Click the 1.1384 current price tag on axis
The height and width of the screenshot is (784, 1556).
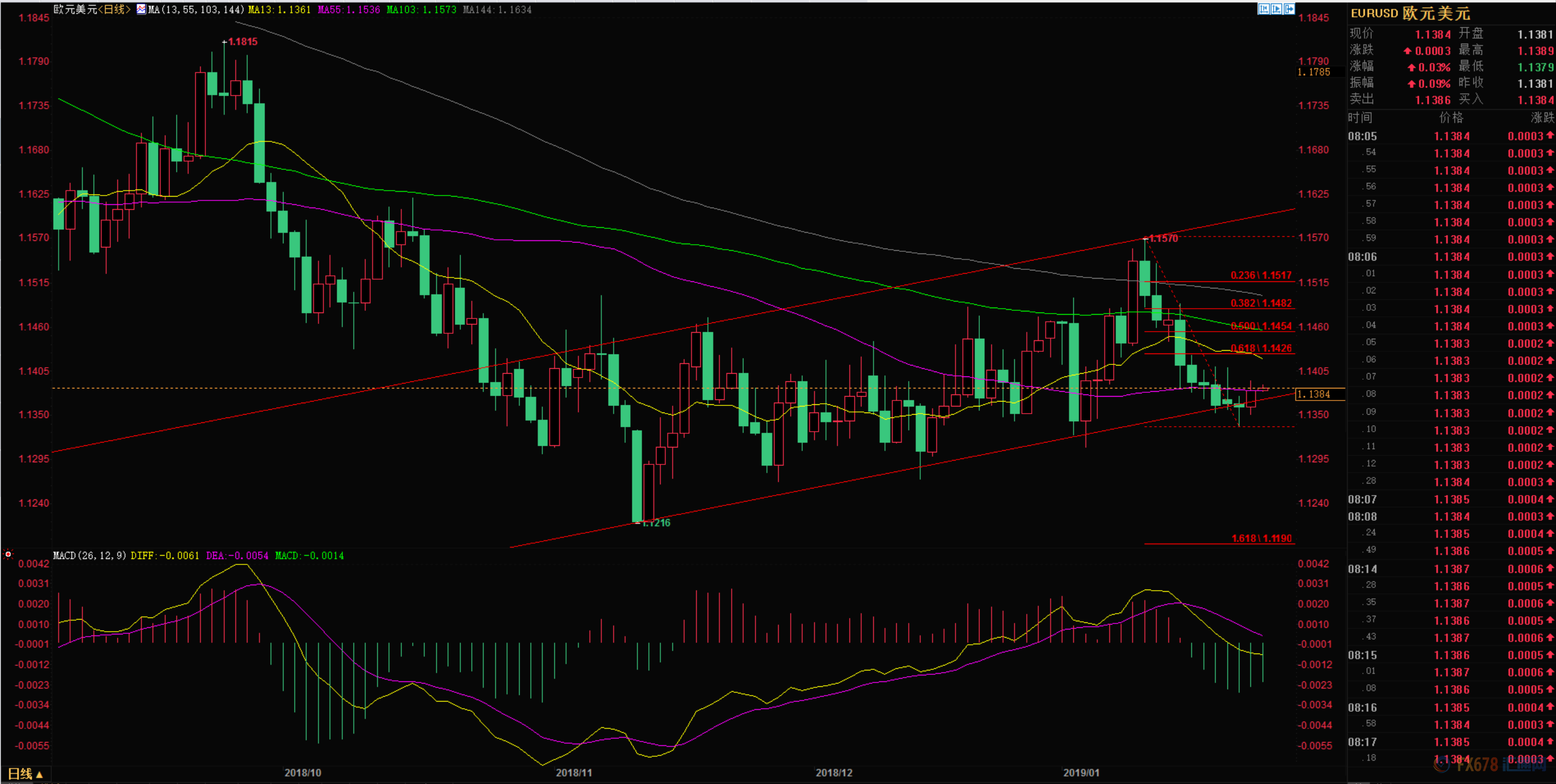pyautogui.click(x=1320, y=394)
